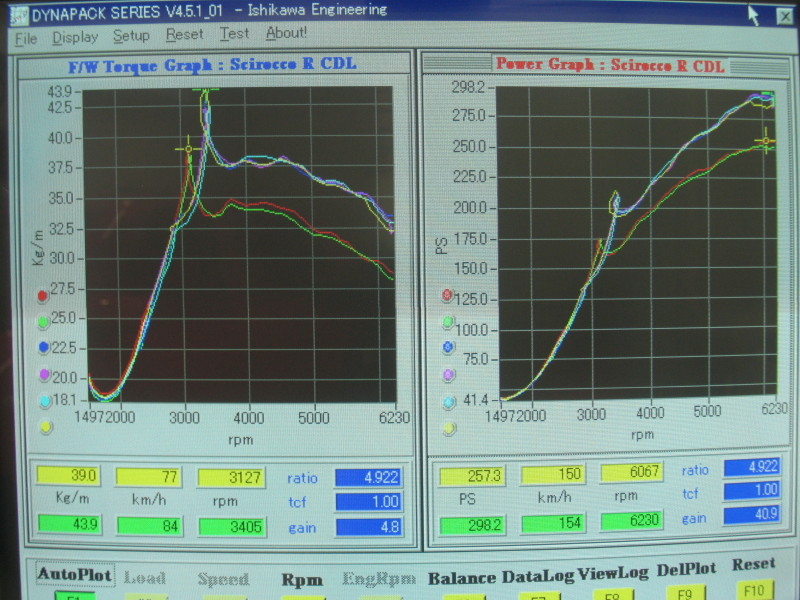The height and width of the screenshot is (600, 800).
Task: Click torque panel ratio 4.922 field
Action: click(x=368, y=477)
